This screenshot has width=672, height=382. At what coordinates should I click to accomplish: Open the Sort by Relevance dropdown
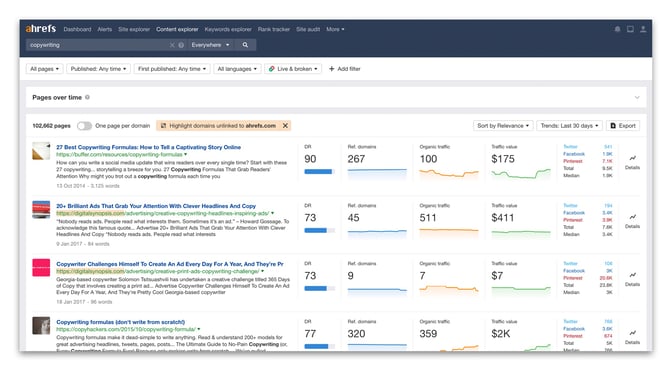click(x=503, y=126)
